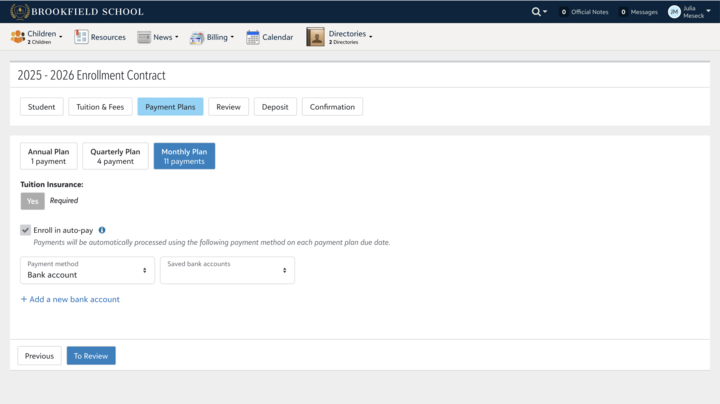Click the To Review button

click(91, 356)
